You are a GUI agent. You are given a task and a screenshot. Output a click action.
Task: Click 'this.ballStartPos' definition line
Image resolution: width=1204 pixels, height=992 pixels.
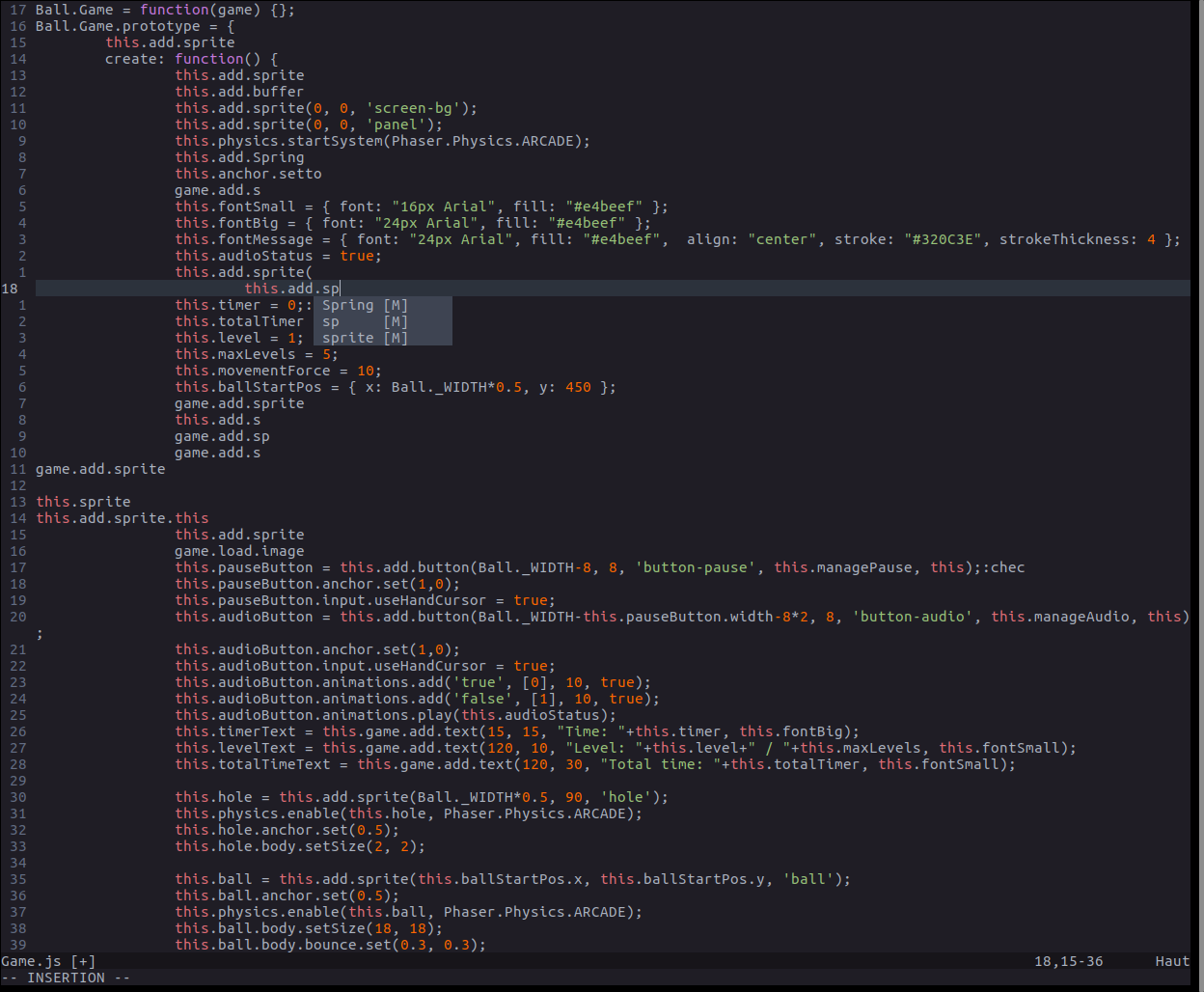click(x=396, y=387)
